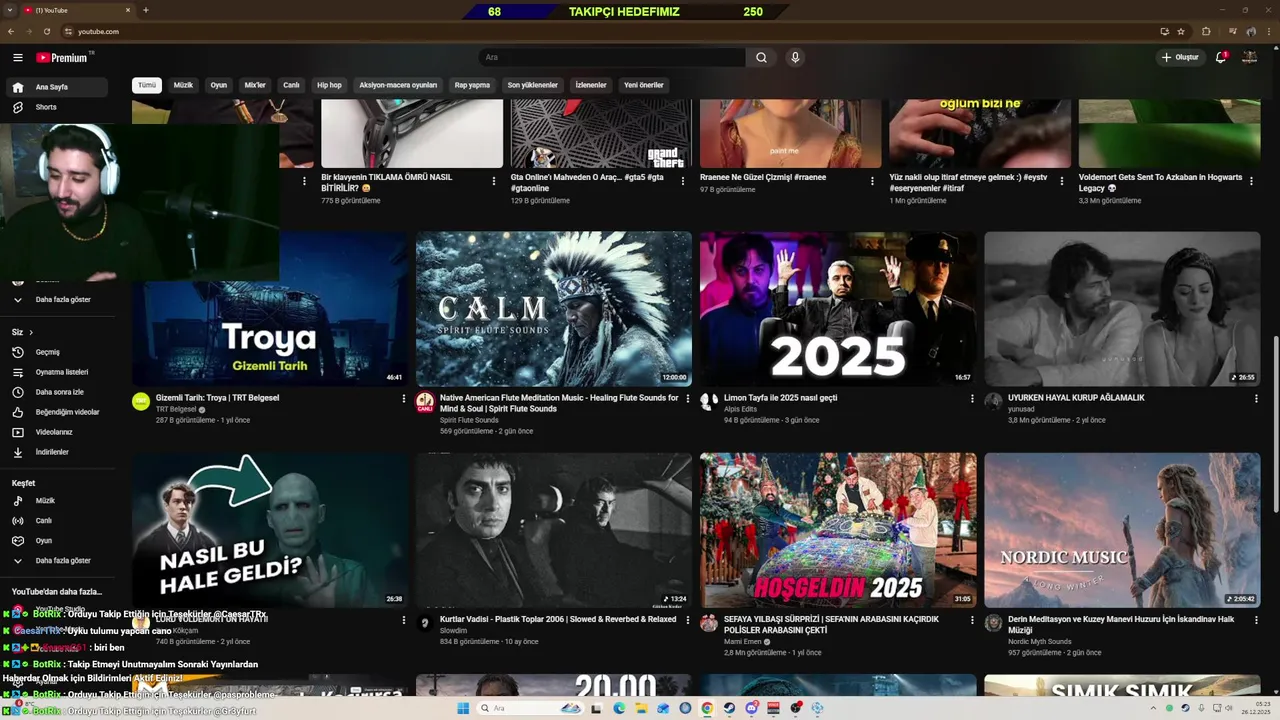Click the Spirit Flute Sounds channel avatar

point(425,401)
